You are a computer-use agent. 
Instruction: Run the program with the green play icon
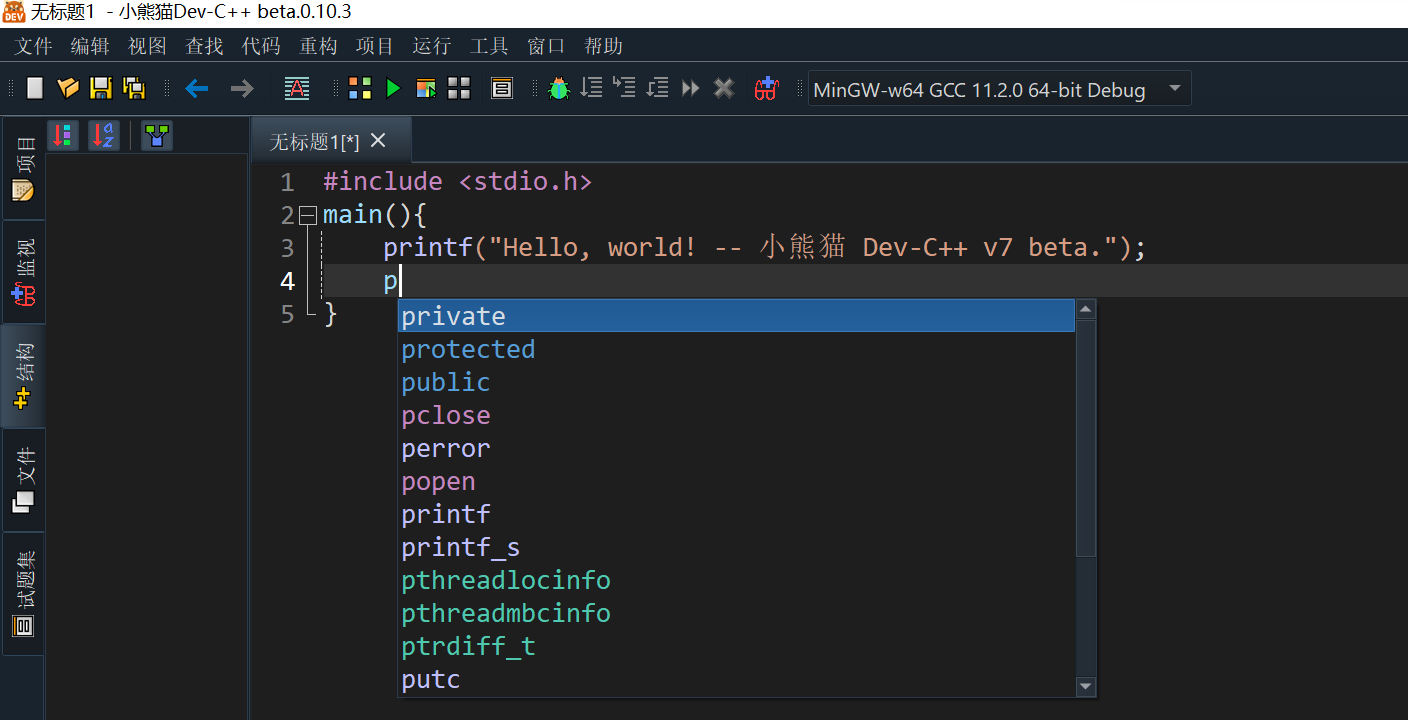point(393,89)
